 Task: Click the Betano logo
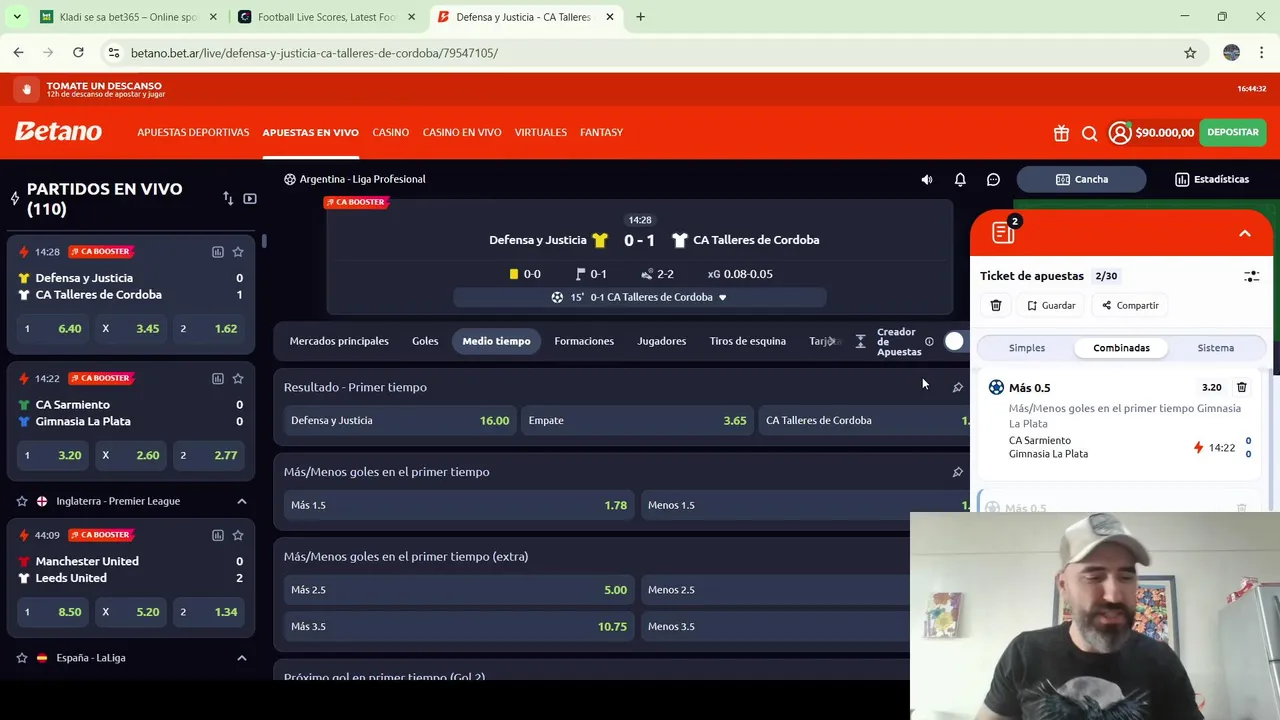[x=58, y=133]
